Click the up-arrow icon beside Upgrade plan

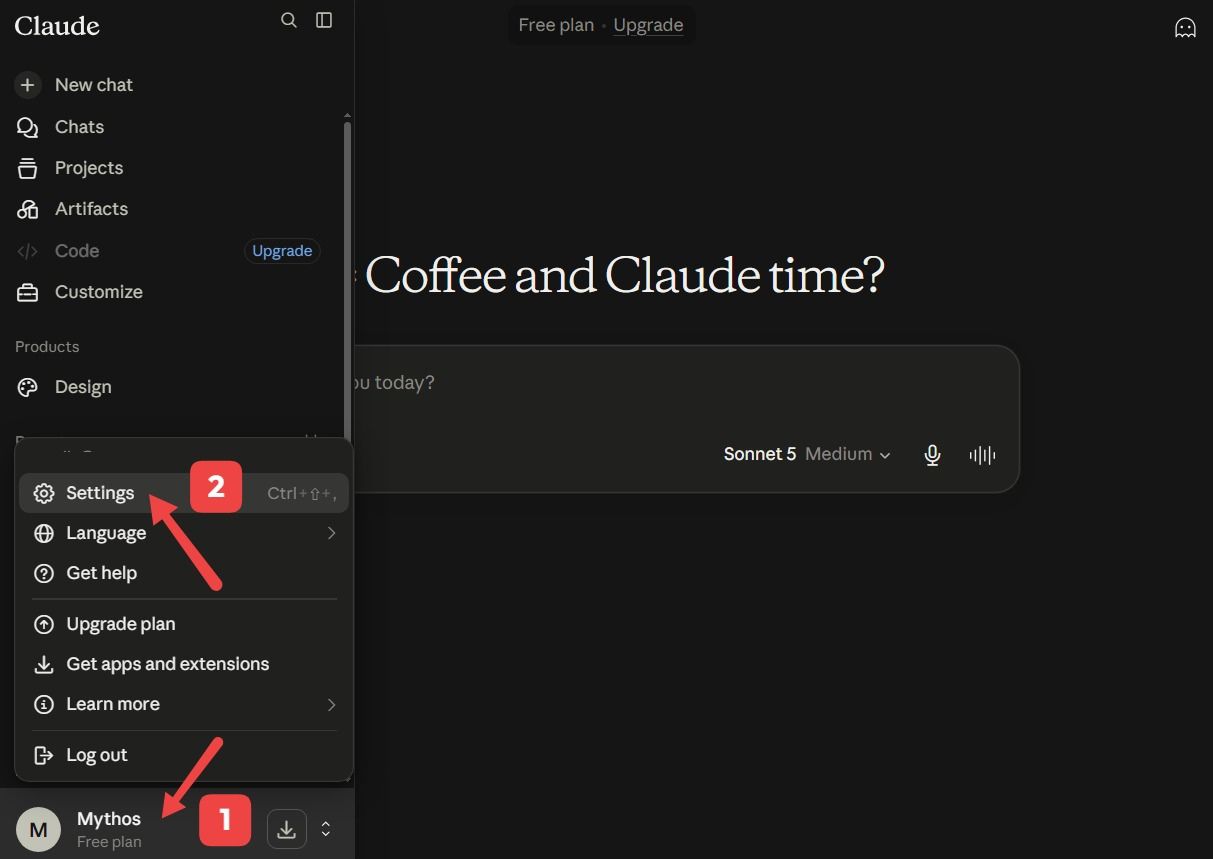point(44,624)
